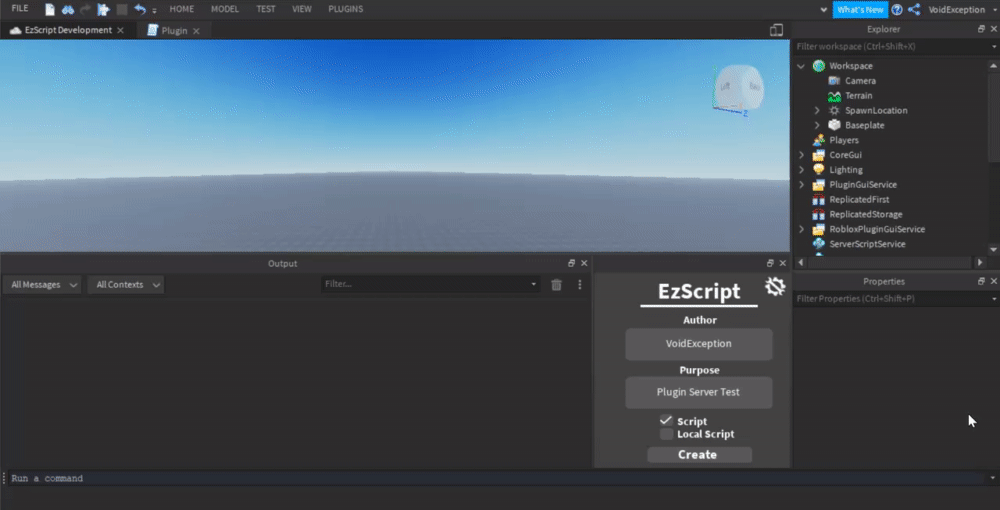Image resolution: width=1000 pixels, height=510 pixels.
Task: Switch to the EzScript Development tab
Action: [68, 30]
